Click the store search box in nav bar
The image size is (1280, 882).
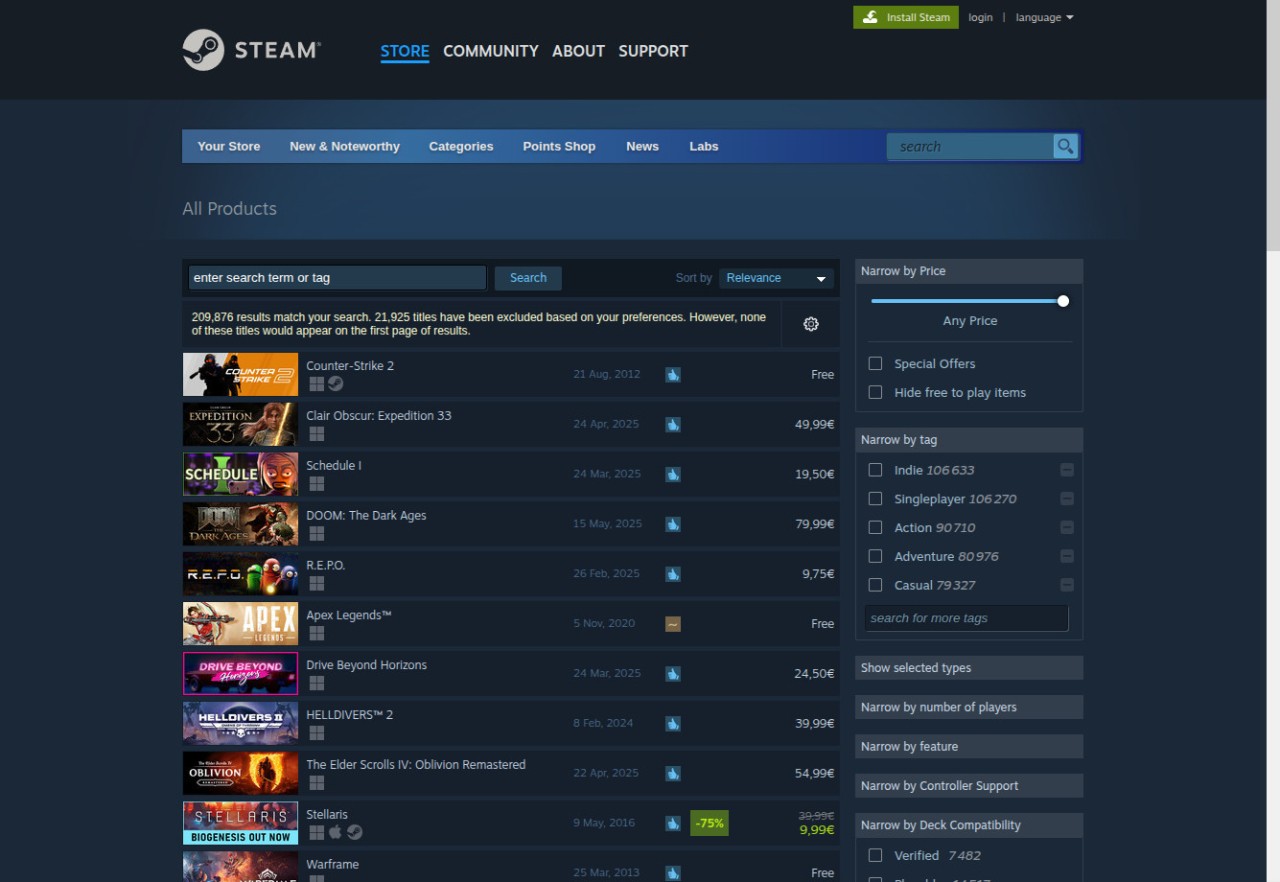coord(970,147)
